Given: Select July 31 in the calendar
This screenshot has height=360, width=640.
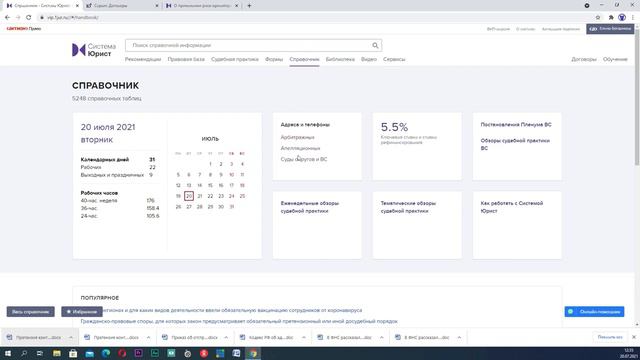Looking at the screenshot, I should click(231, 207).
